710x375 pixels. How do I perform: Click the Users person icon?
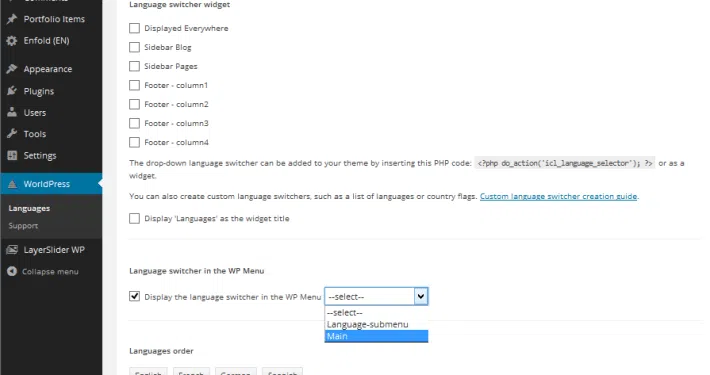[12, 112]
